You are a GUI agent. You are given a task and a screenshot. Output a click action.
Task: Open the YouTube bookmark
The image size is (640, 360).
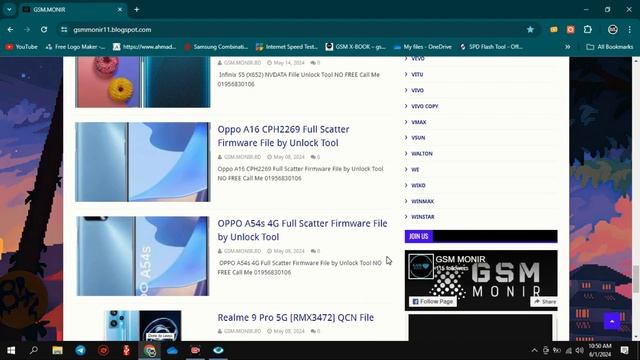(x=22, y=47)
